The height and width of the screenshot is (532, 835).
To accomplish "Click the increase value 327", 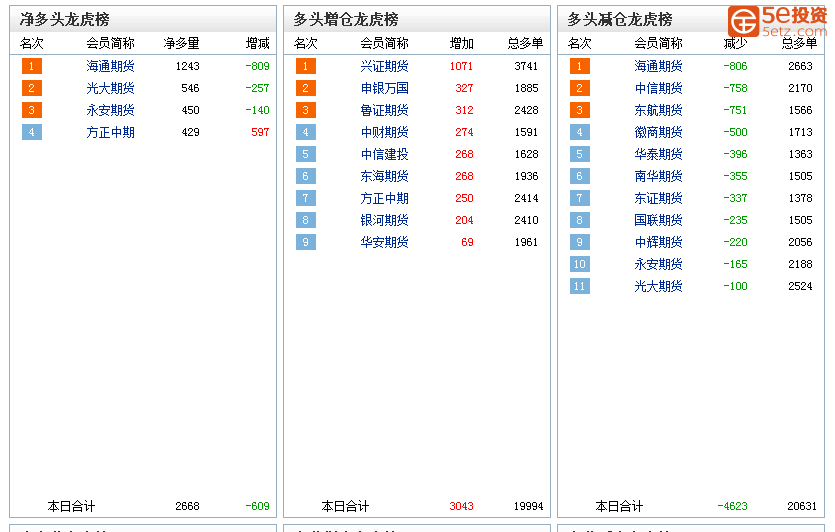I will [464, 88].
